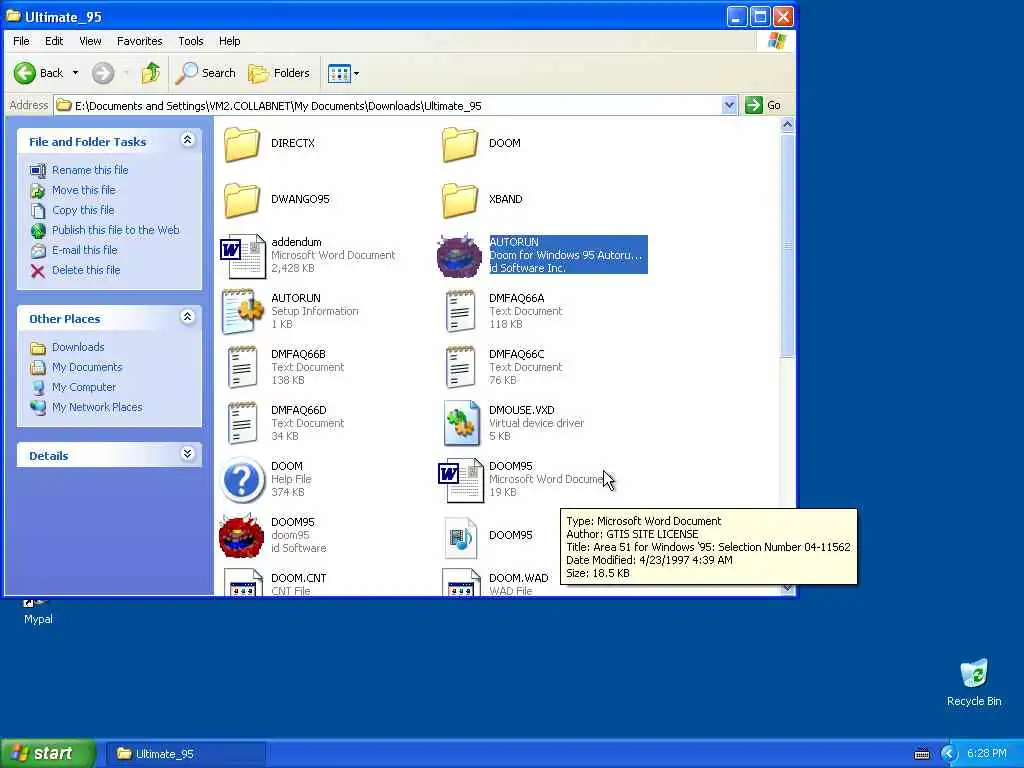
Task: Select the DWANGO95 folder icon
Action: [242, 200]
